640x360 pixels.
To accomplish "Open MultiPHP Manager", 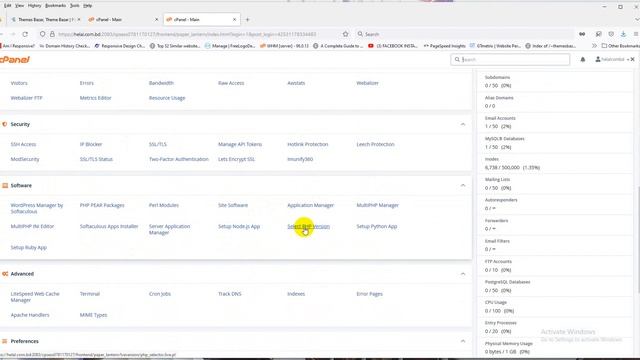I will [x=378, y=205].
